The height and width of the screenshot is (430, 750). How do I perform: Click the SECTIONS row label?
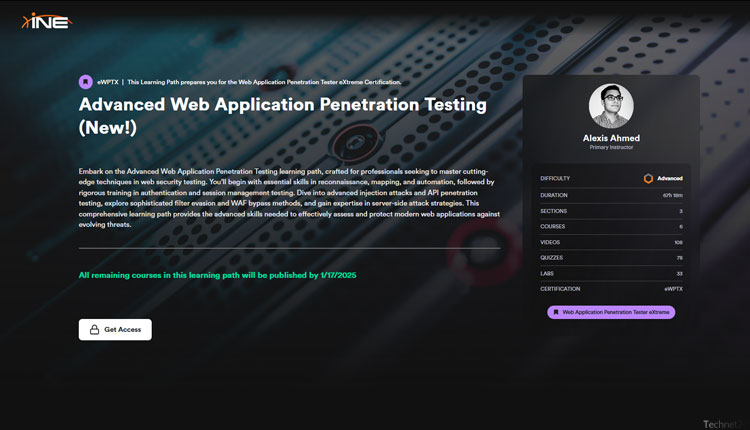tap(553, 211)
